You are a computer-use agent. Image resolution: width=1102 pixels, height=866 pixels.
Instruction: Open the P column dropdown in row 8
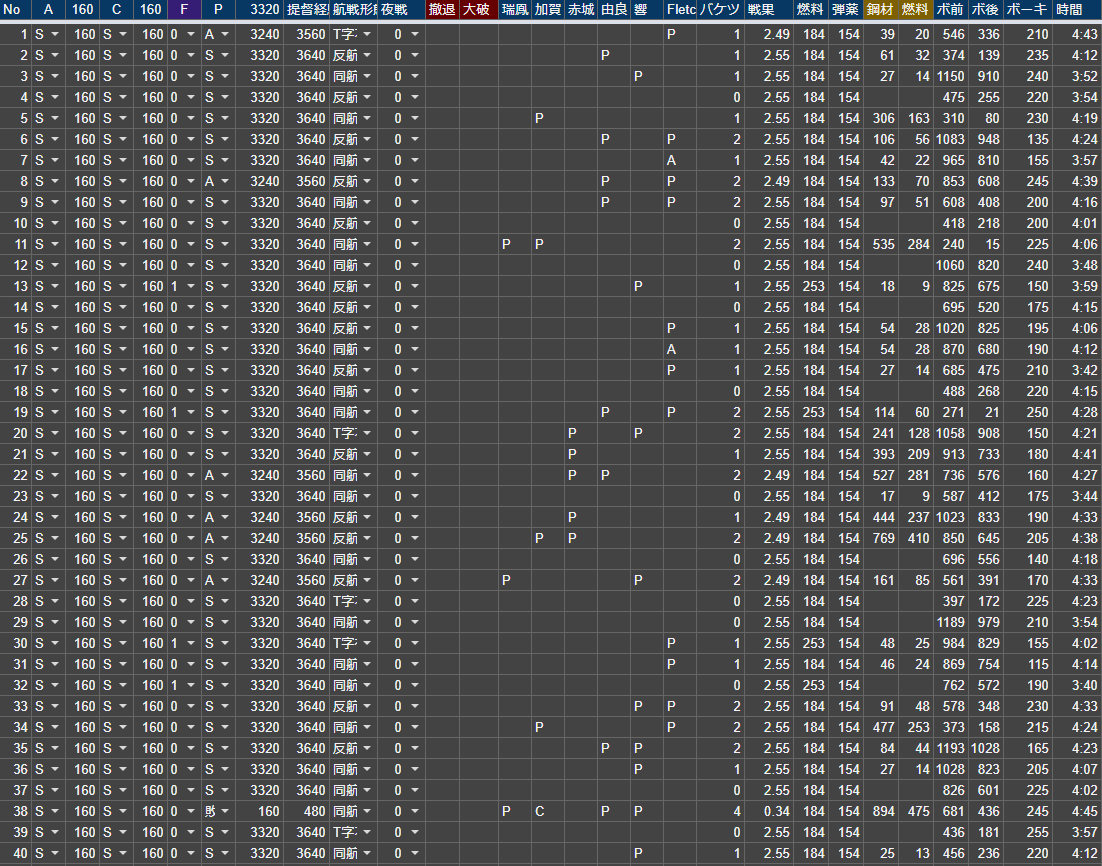[225, 181]
